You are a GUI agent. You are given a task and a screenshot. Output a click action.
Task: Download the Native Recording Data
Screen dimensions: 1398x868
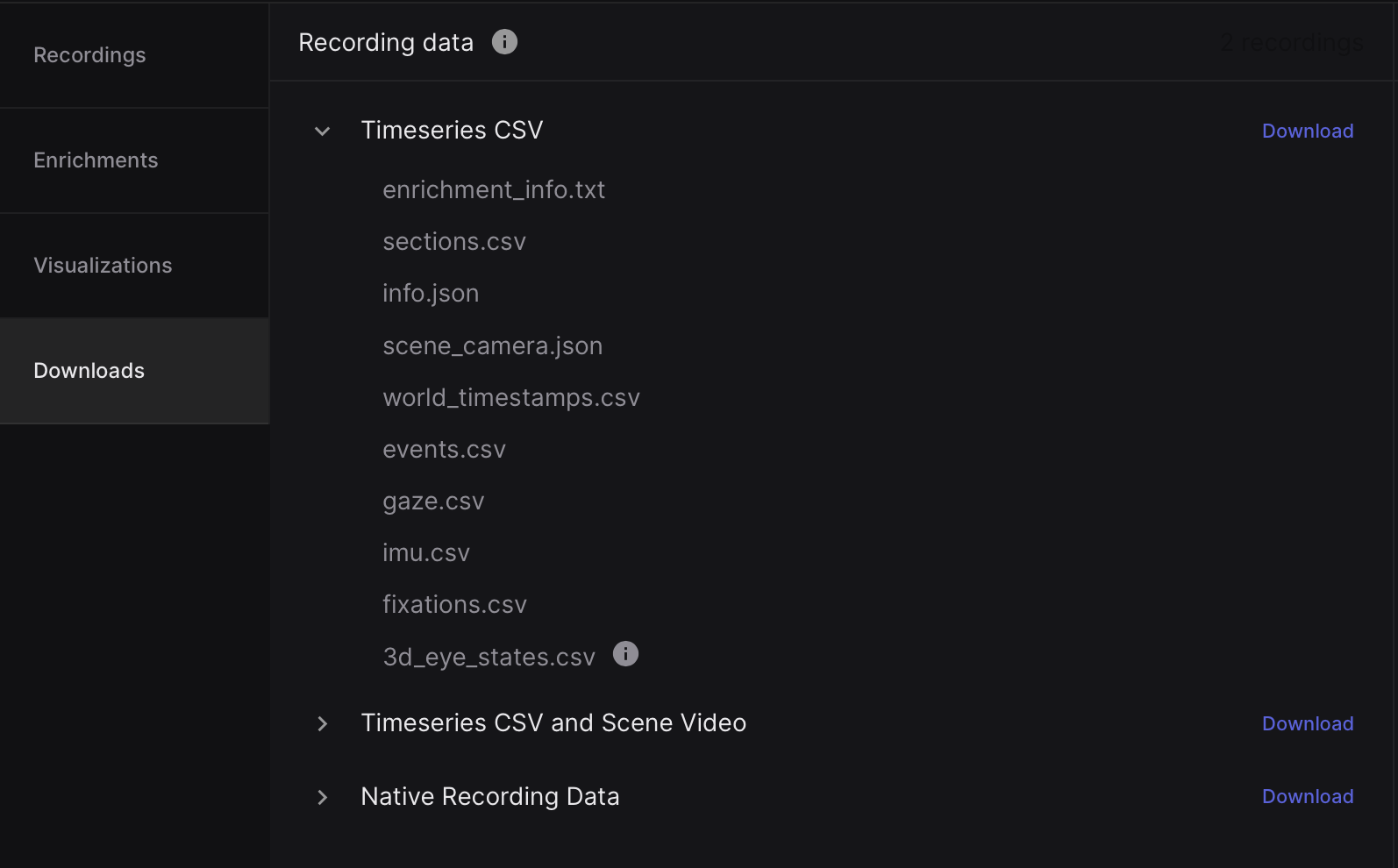point(1308,797)
